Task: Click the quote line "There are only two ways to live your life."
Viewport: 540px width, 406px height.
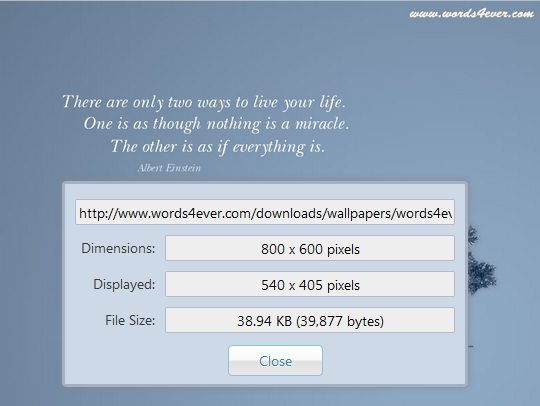Action: pos(204,102)
